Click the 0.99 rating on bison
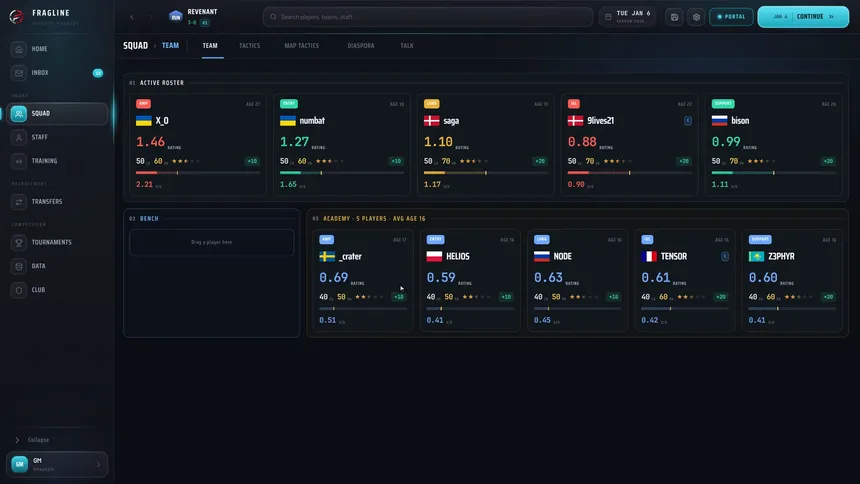 pos(726,142)
